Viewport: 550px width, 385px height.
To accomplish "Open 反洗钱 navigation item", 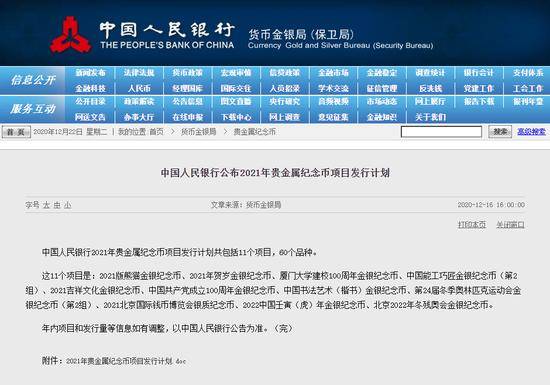I will tap(430, 88).
